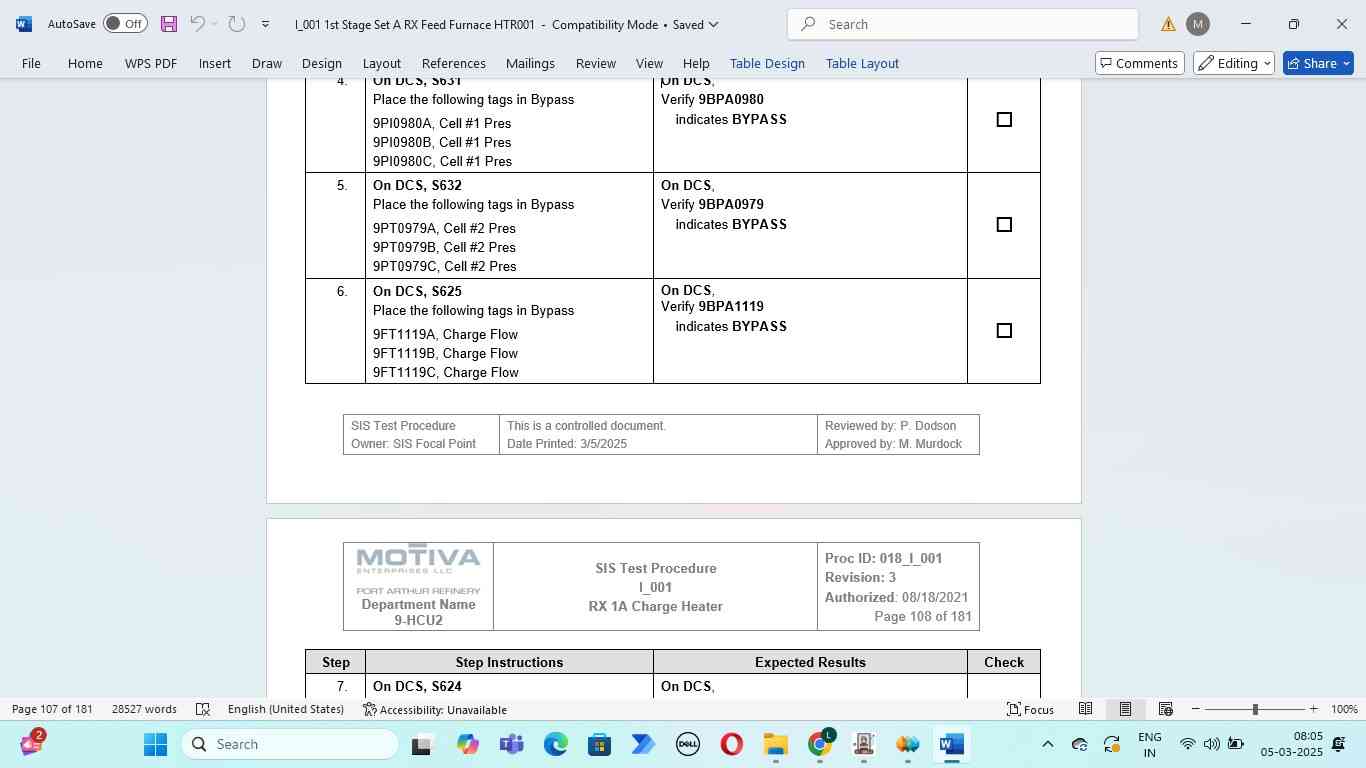Click the Redo arrow icon
The width and height of the screenshot is (1366, 768).
pyautogui.click(x=236, y=24)
